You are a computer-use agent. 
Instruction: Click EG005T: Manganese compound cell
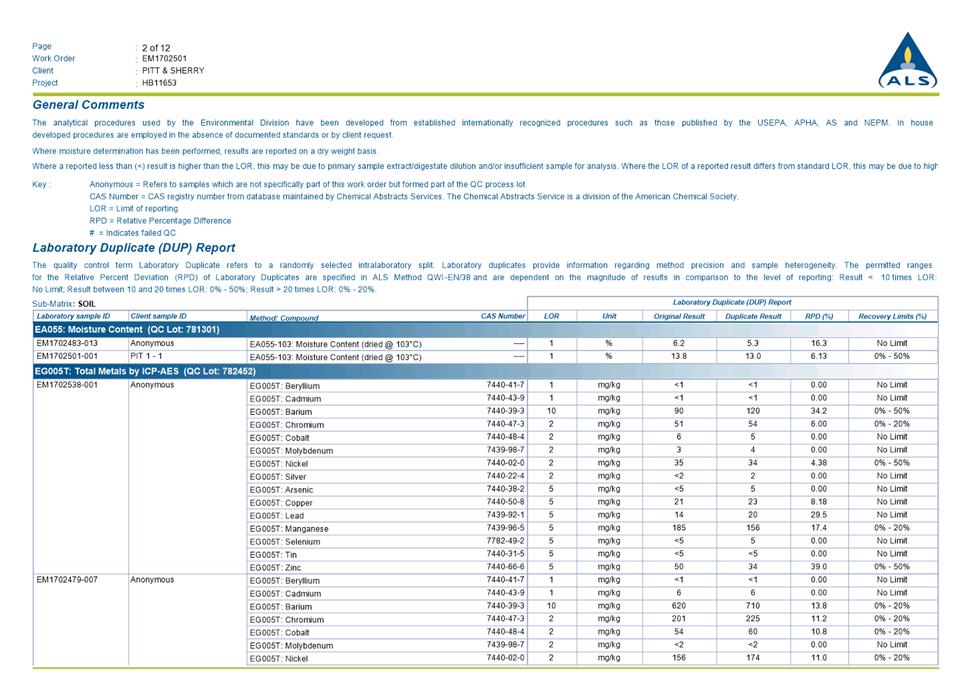point(289,529)
